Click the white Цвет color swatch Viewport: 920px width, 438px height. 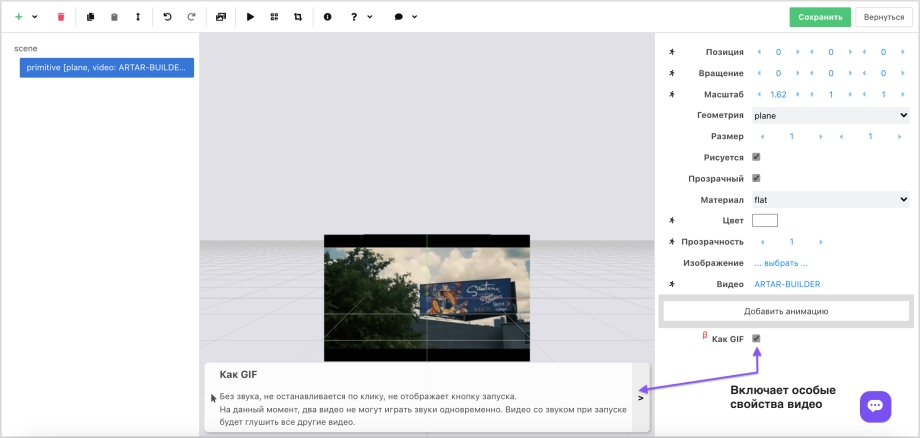point(765,220)
